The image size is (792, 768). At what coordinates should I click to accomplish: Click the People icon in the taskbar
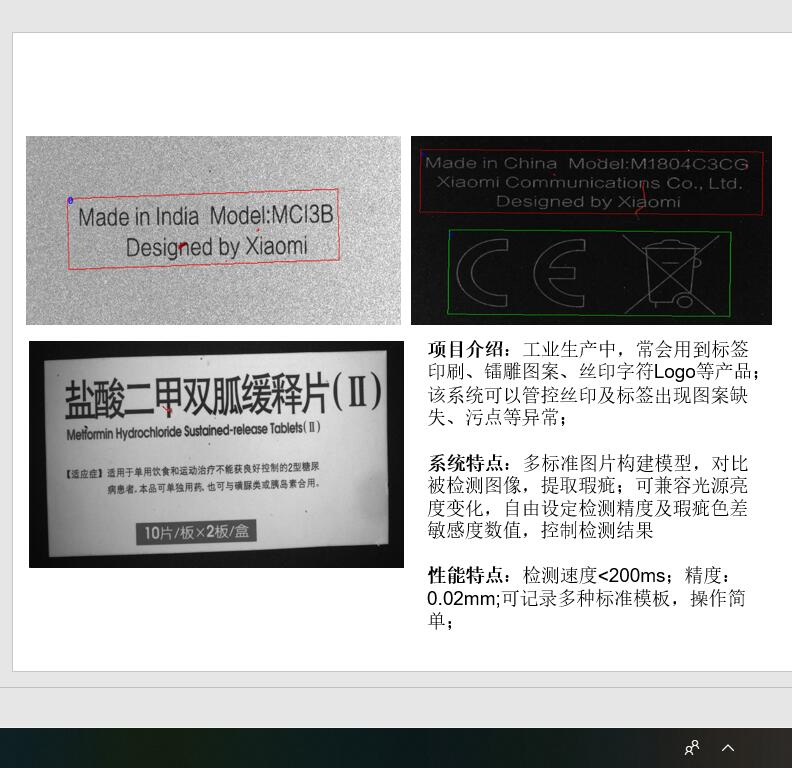pyautogui.click(x=691, y=748)
